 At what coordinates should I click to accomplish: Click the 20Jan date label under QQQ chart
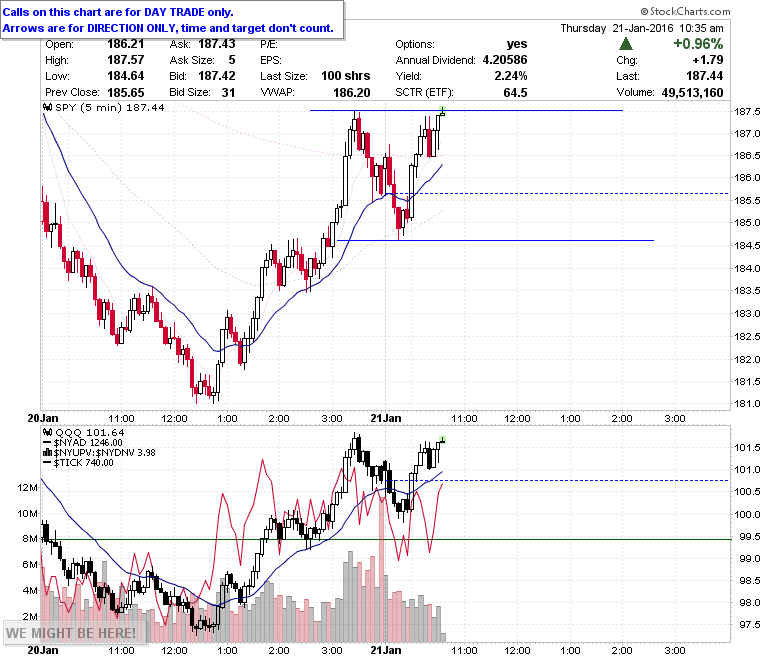tap(43, 650)
